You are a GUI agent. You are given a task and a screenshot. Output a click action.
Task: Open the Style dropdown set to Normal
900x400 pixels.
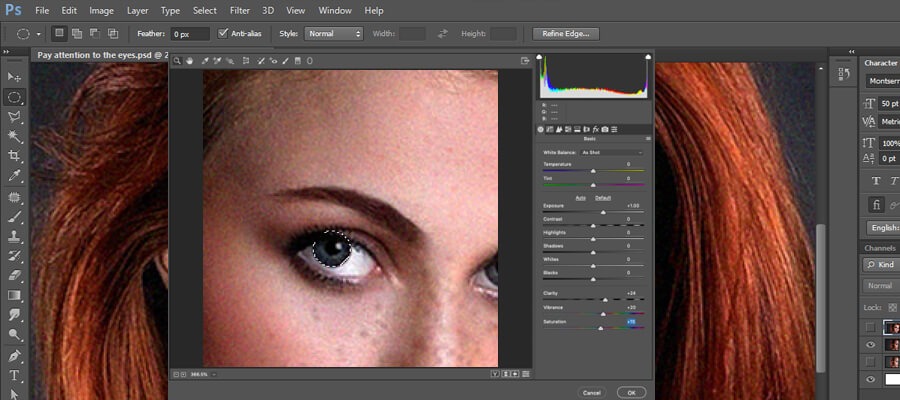coord(334,33)
